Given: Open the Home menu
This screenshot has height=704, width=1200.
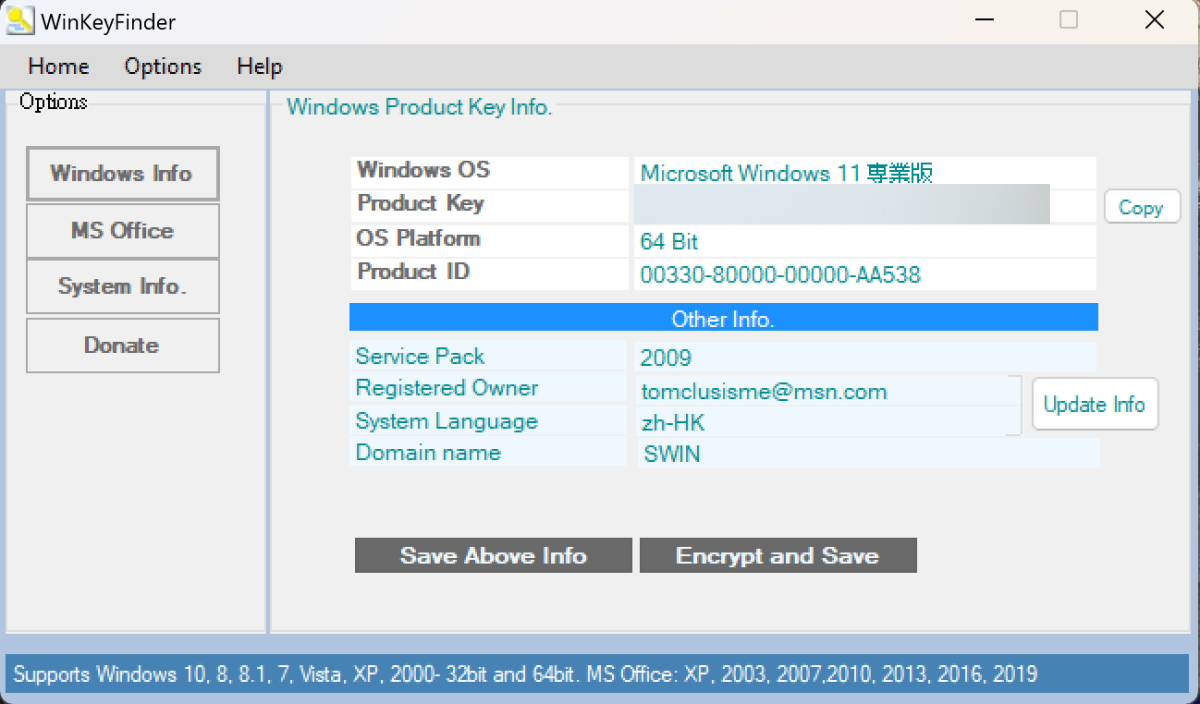Looking at the screenshot, I should pos(58,67).
